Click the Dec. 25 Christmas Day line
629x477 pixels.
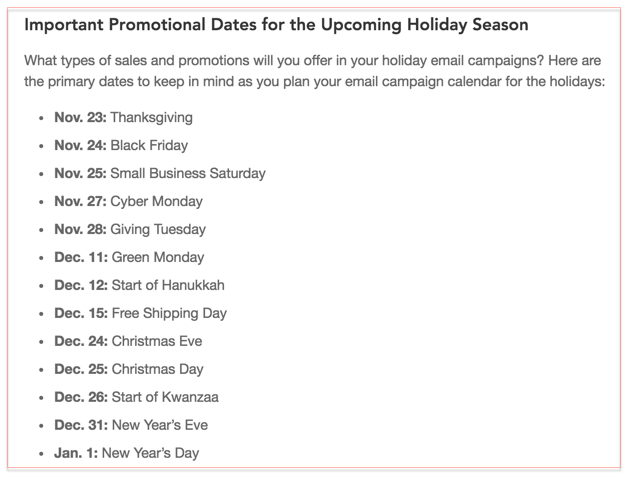[129, 369]
